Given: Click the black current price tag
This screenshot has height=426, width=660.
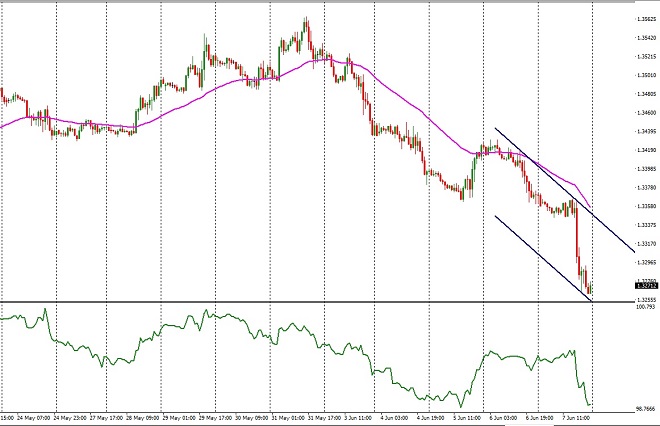Looking at the screenshot, I should 647,286.
